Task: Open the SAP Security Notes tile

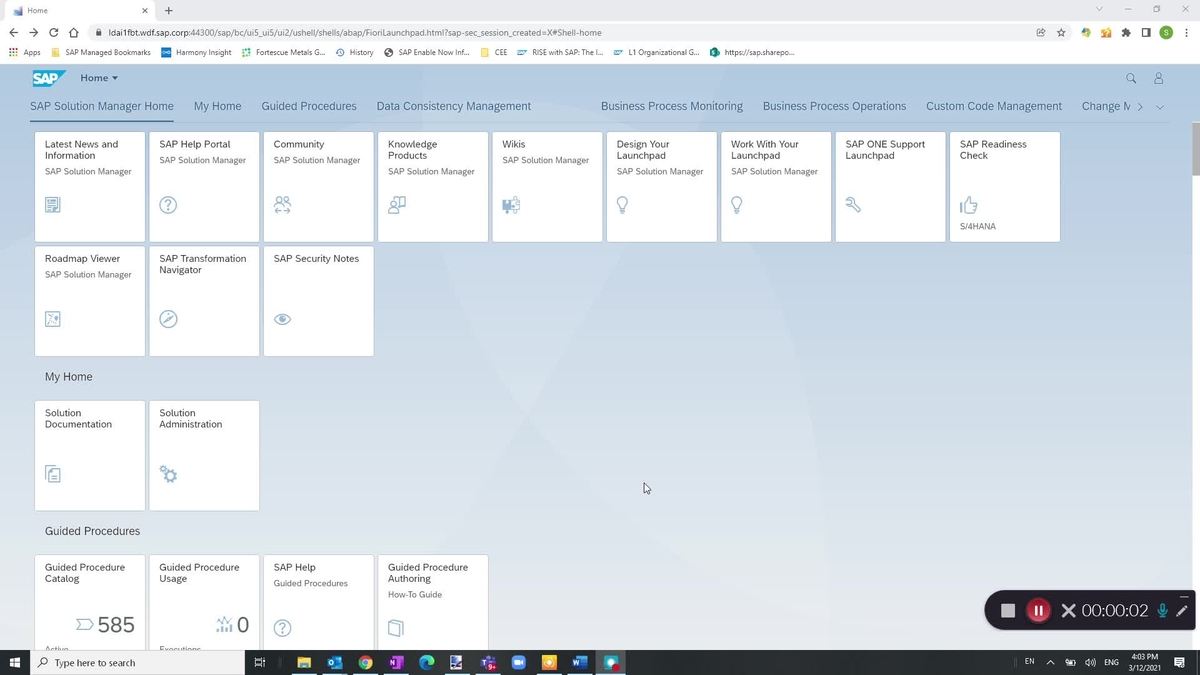Action: click(318, 301)
